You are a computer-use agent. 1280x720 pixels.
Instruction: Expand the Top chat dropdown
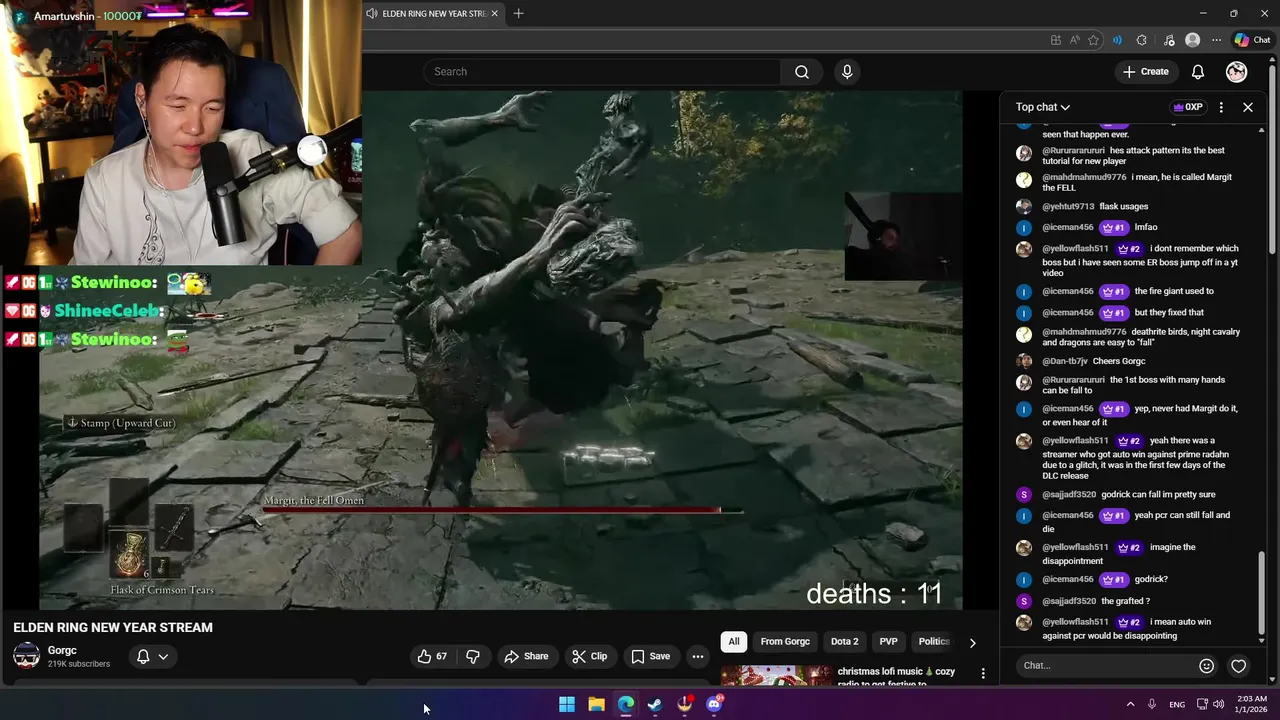1043,107
